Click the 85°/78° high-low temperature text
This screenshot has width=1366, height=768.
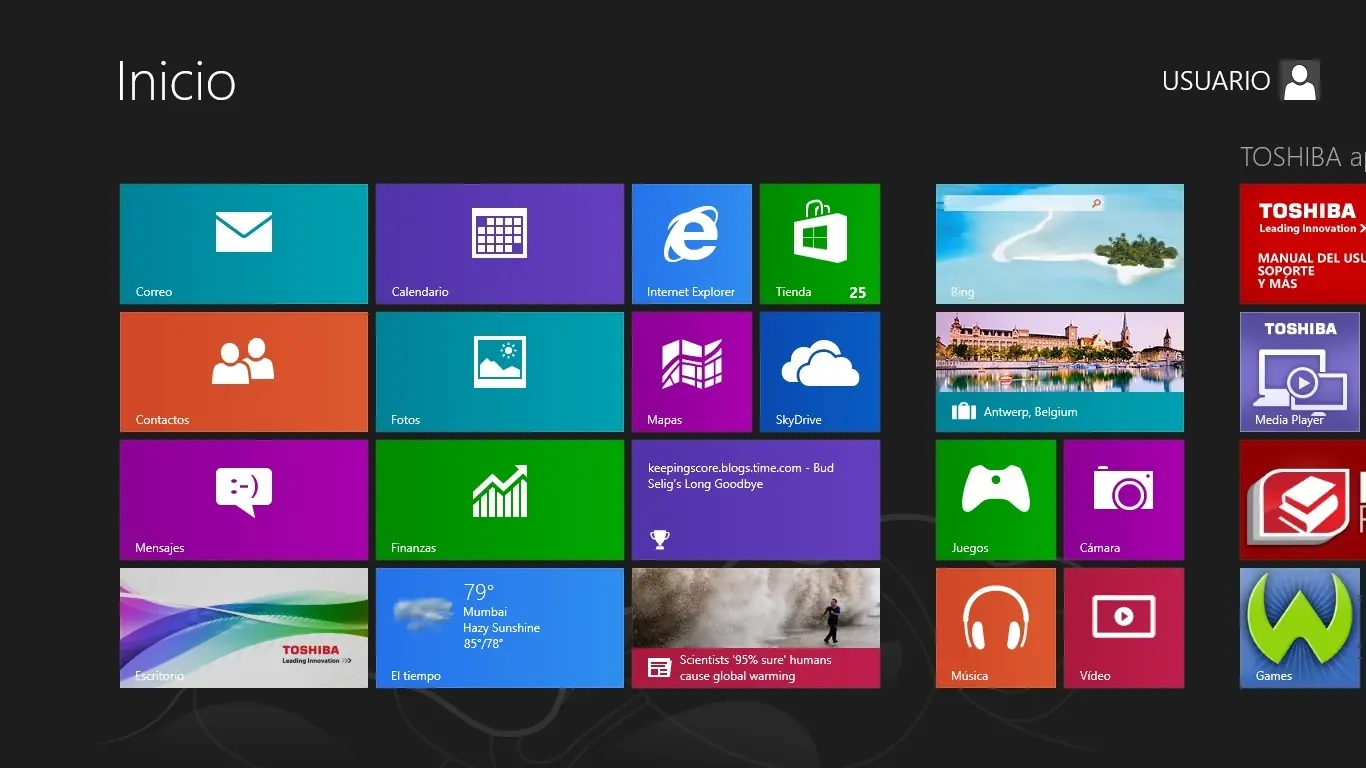pyautogui.click(x=483, y=644)
